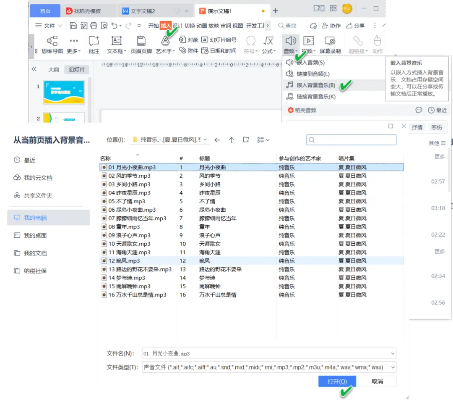The height and width of the screenshot is (400, 453).
Task: Select the mp3 file numbered 08
Action: pyautogui.click(x=252, y=227)
